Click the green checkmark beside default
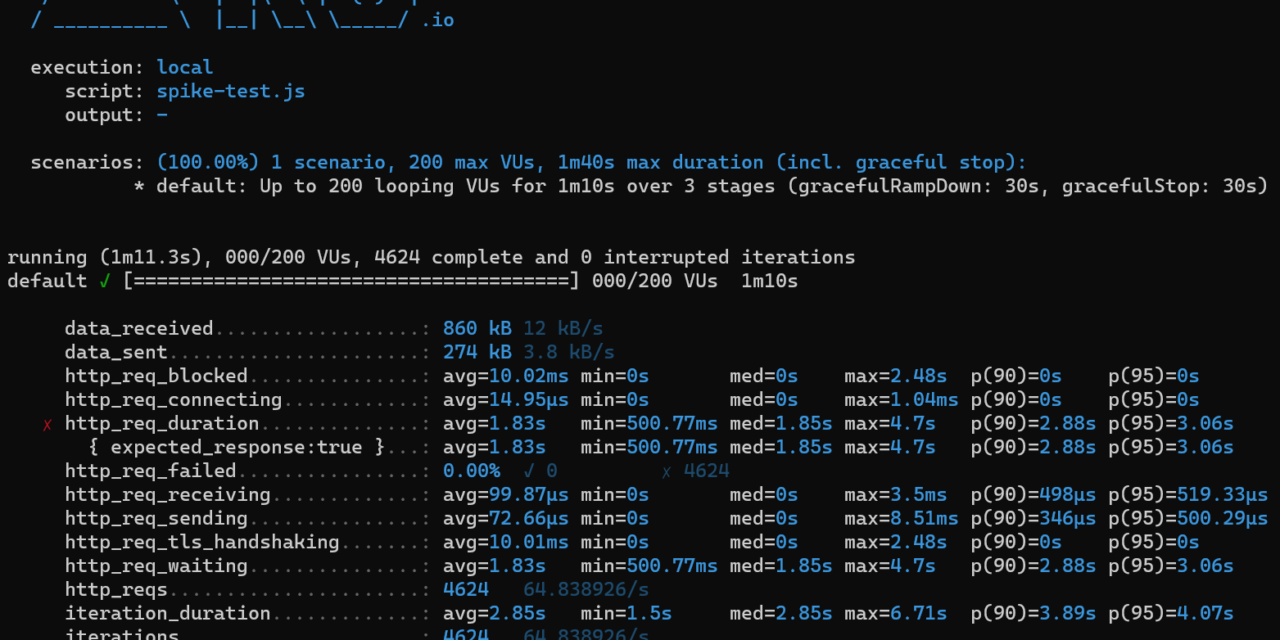 pos(105,281)
